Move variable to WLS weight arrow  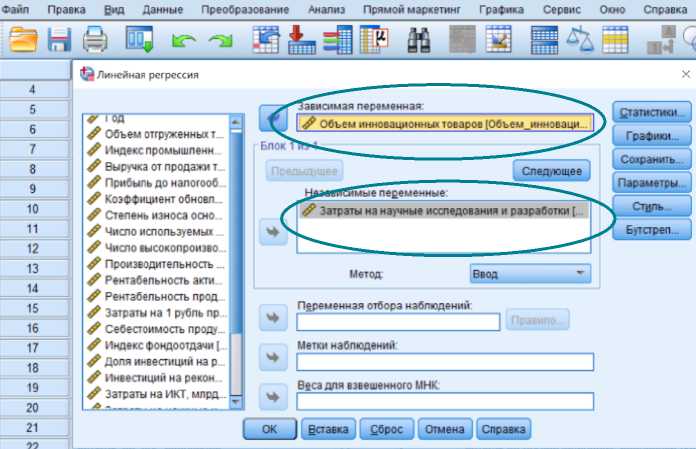click(x=273, y=397)
